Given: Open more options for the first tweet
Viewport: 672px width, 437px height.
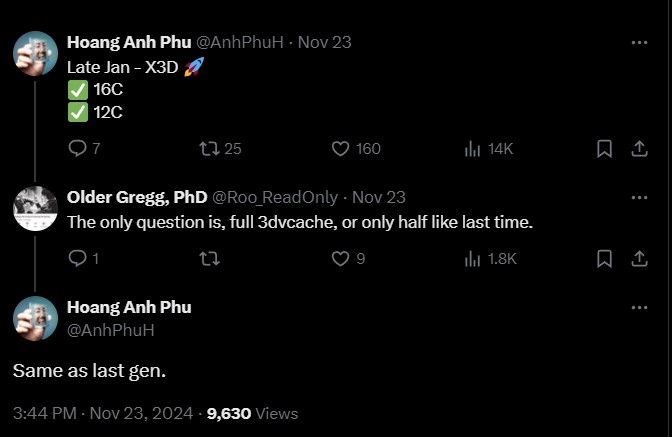Looking at the screenshot, I should click(x=639, y=42).
